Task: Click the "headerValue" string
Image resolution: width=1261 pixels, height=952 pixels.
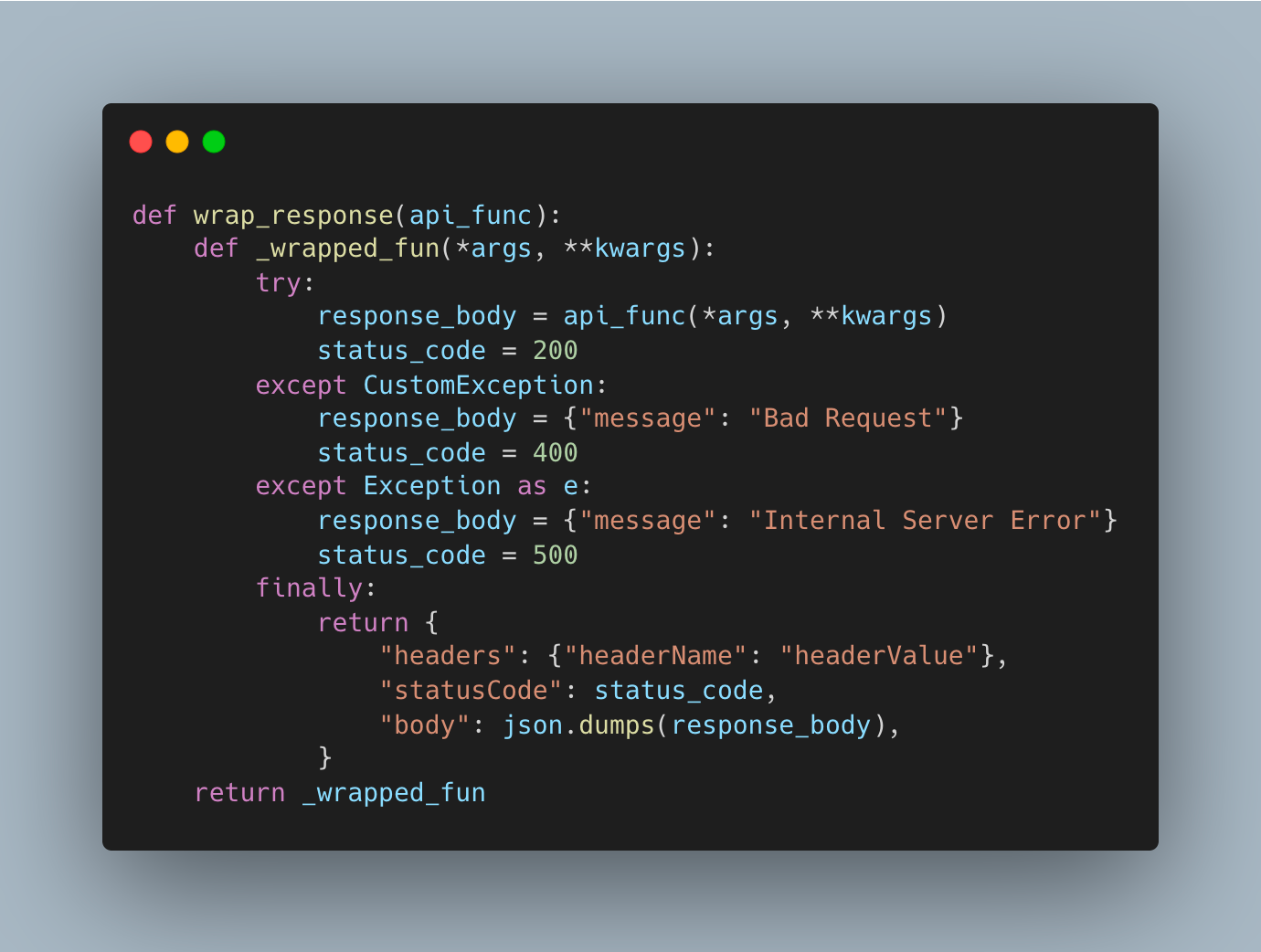Action: pos(879,656)
